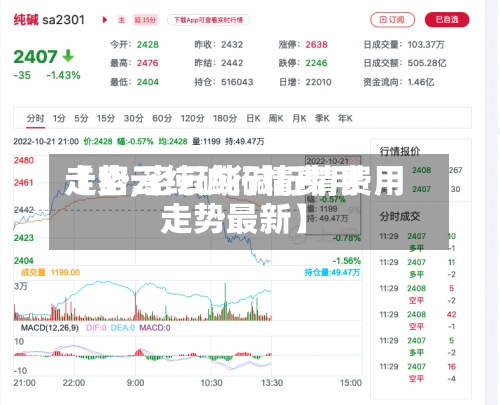Click the current price 2407
This screenshot has height=405, width=500.
pos(35,57)
